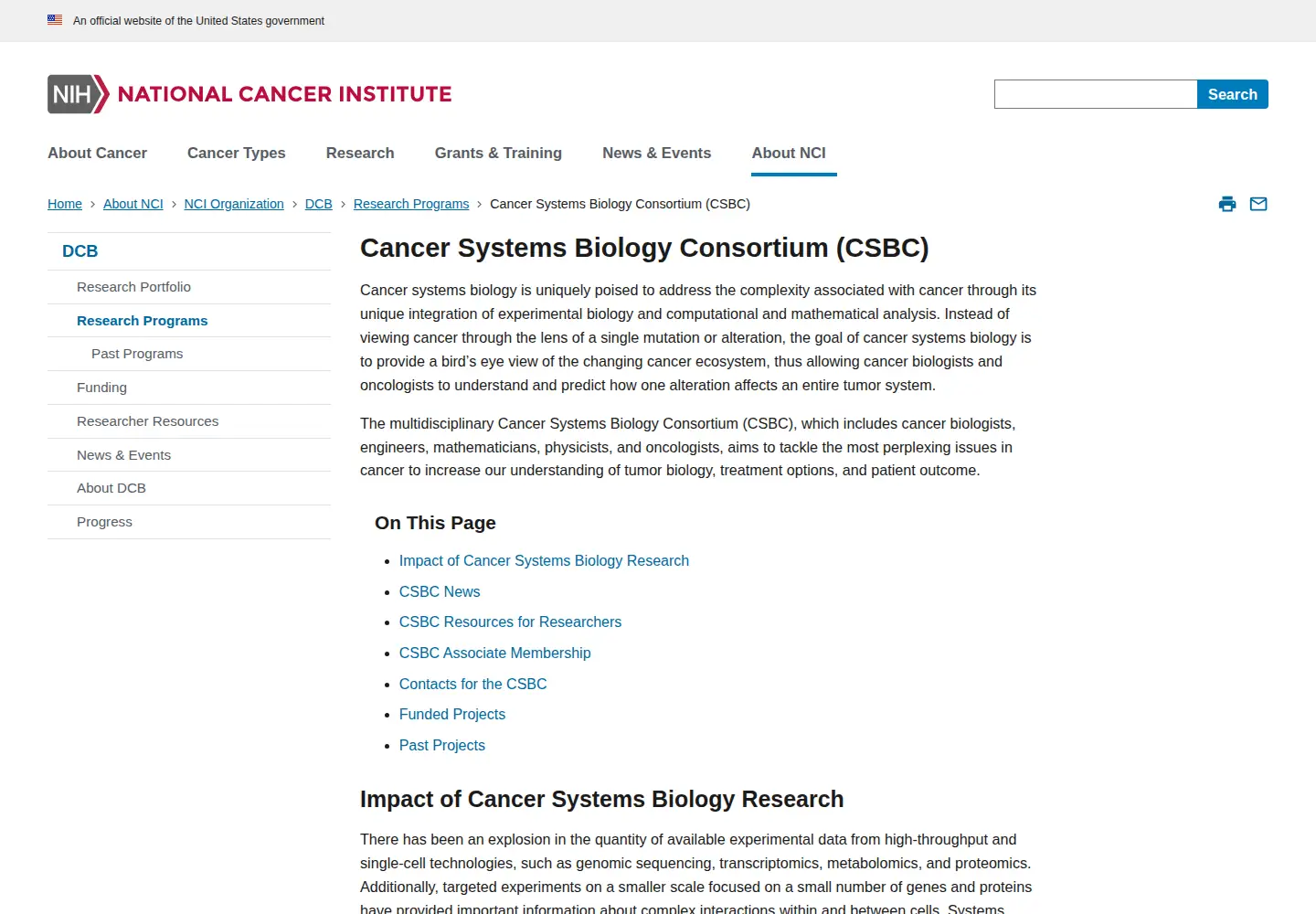Open the About Cancer menu
The width and height of the screenshot is (1316, 914).
click(x=97, y=153)
